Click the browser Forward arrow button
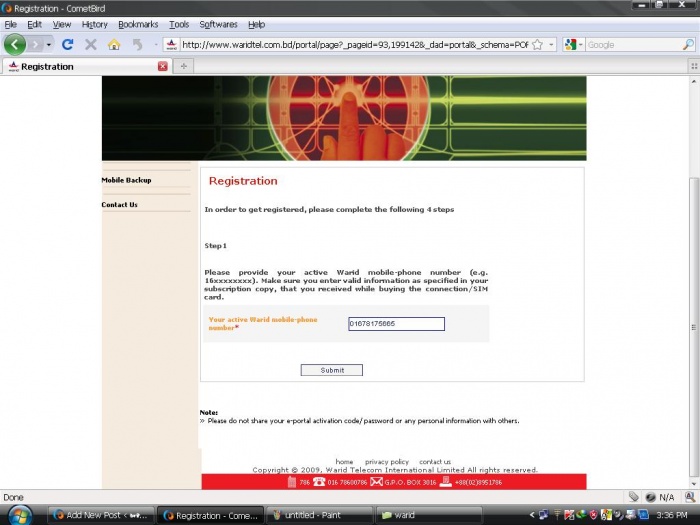Image resolution: width=700 pixels, height=525 pixels. [36, 45]
